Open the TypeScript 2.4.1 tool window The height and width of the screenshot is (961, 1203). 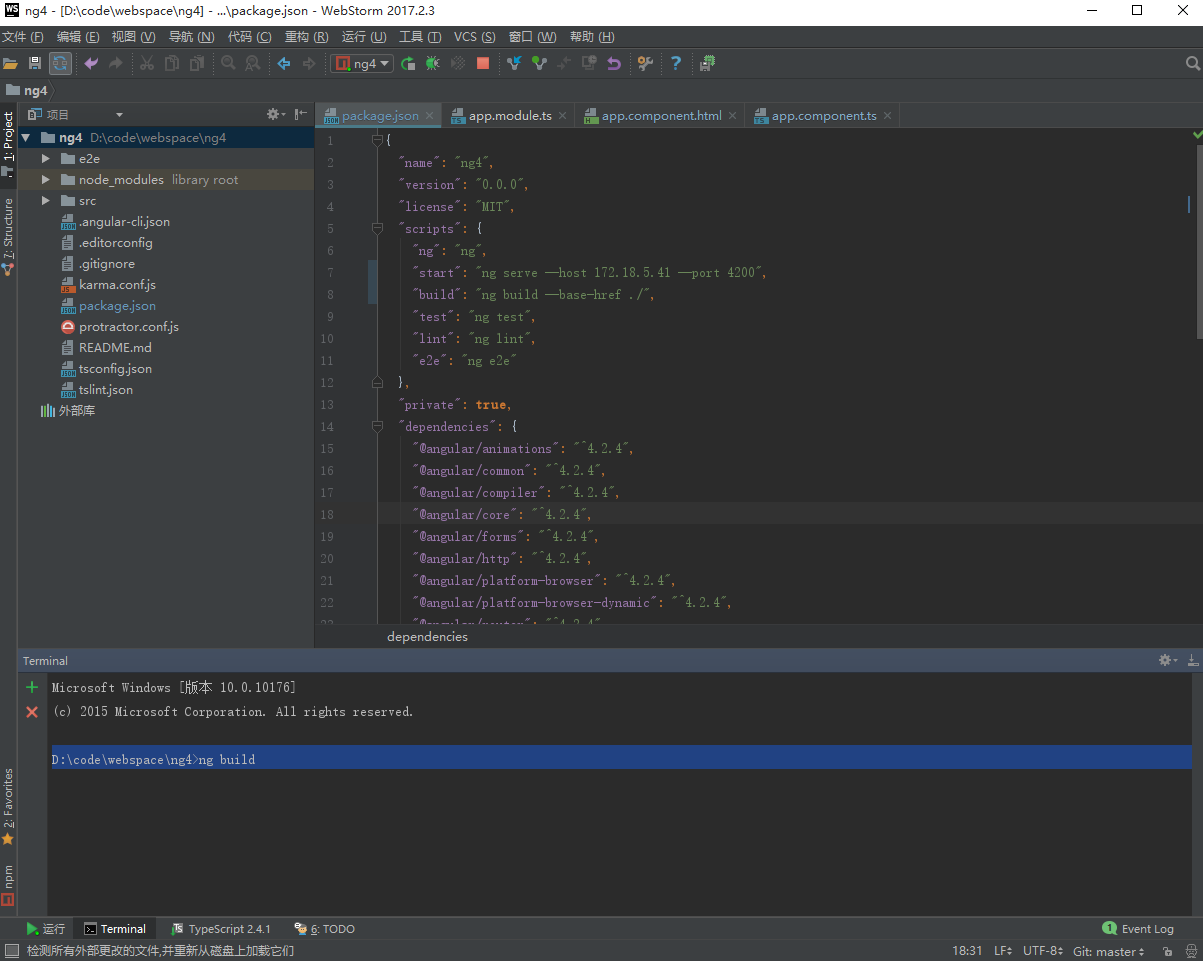click(x=221, y=929)
